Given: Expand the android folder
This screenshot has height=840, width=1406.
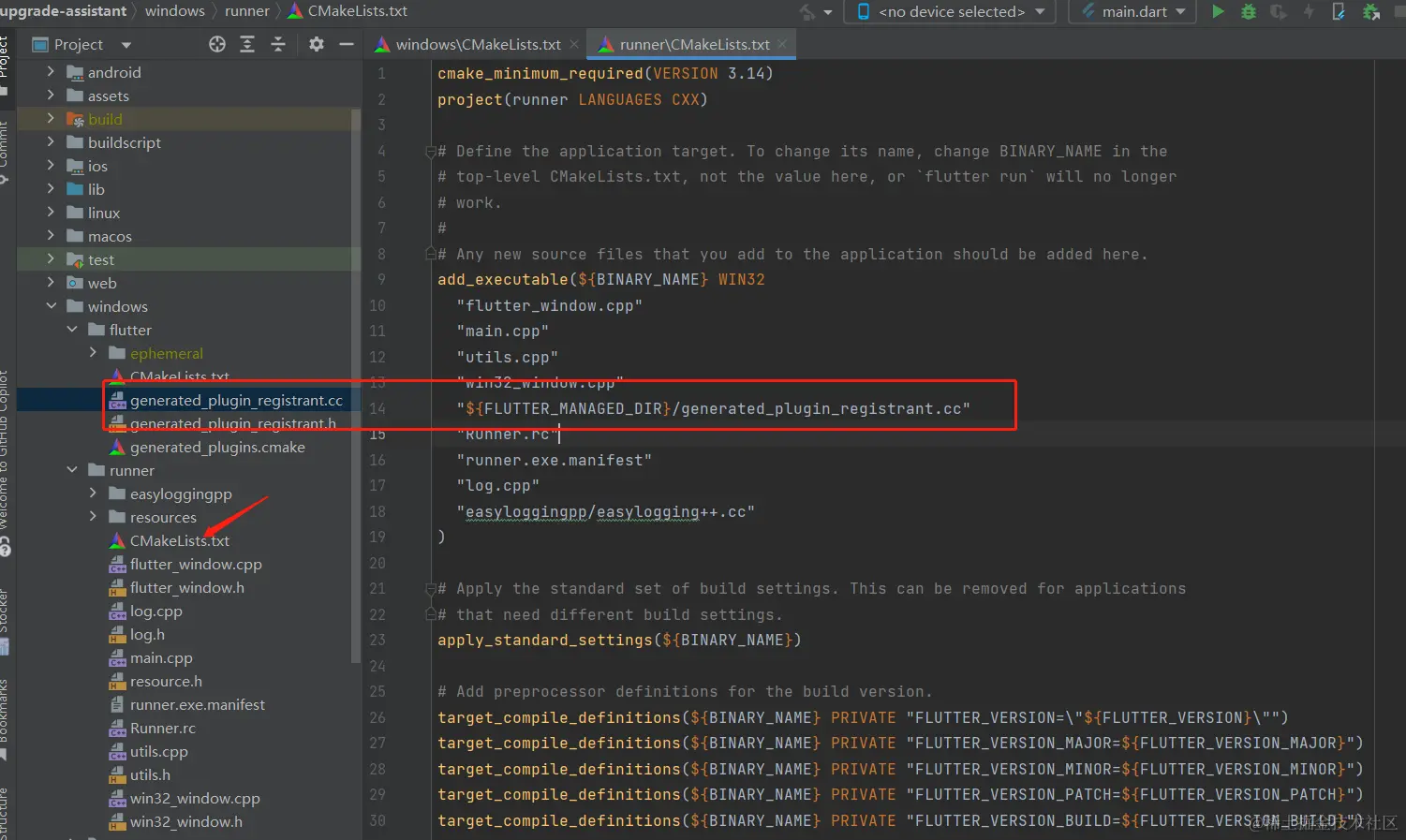Looking at the screenshot, I should [x=51, y=72].
